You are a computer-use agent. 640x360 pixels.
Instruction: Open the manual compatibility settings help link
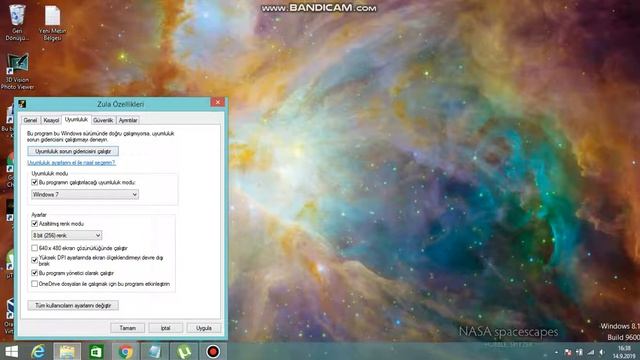click(x=71, y=162)
